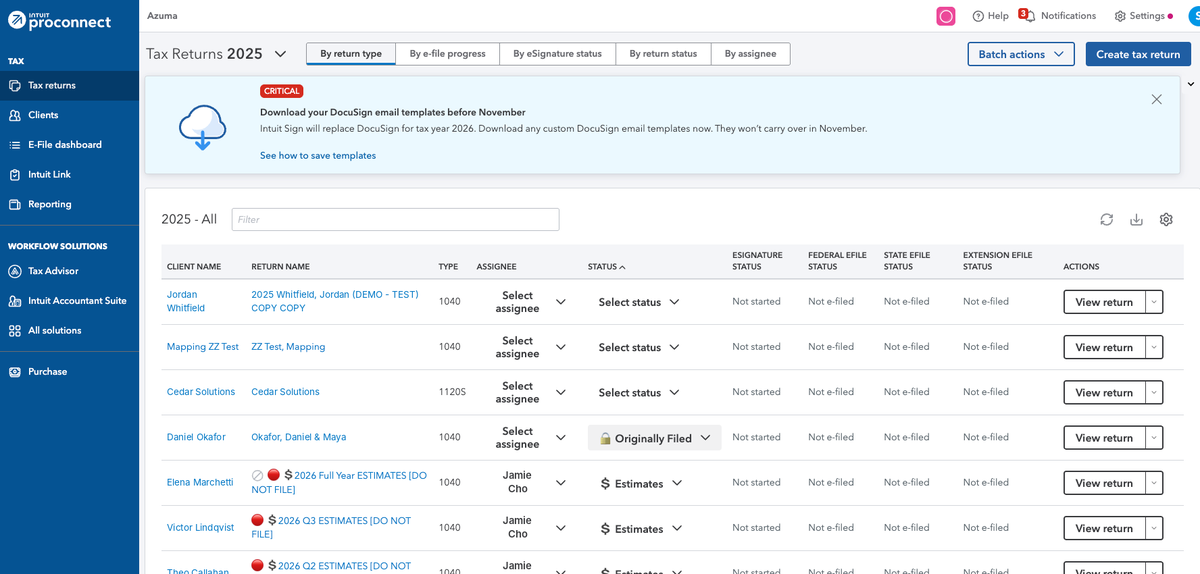
Task: Click the All solutions grid icon
Action: pyautogui.click(x=15, y=330)
